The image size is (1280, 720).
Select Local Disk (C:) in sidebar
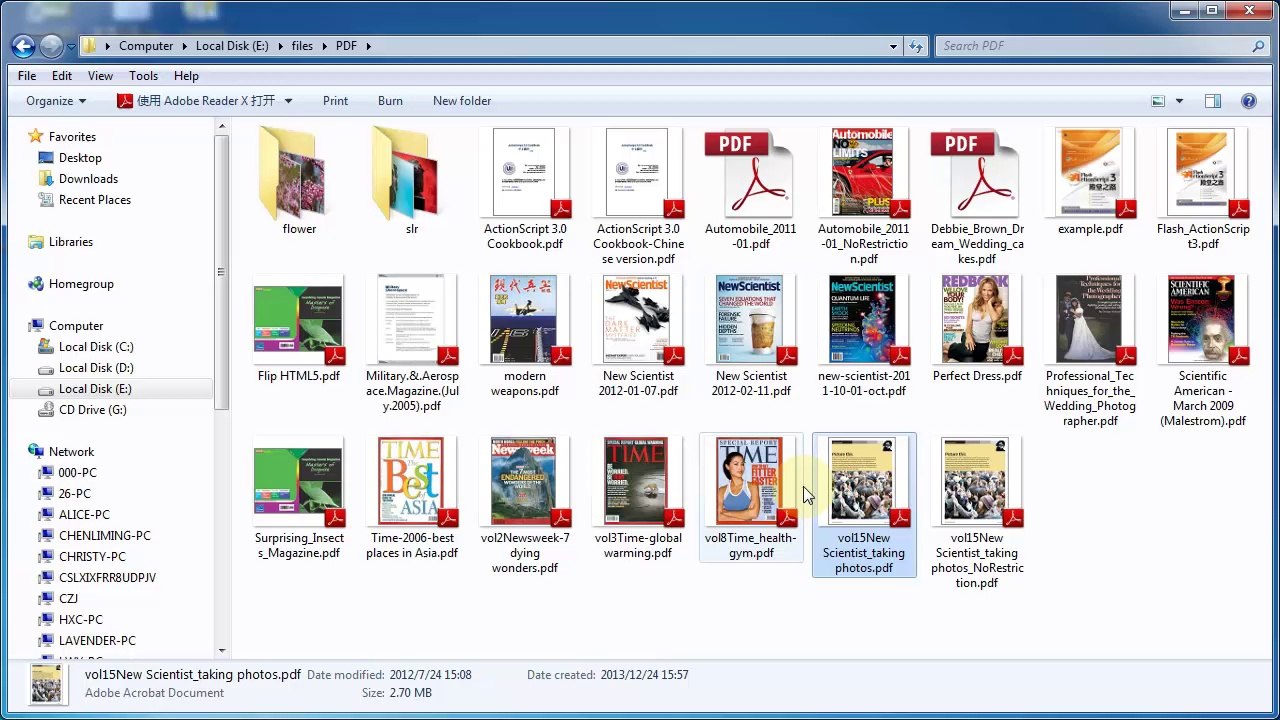click(x=96, y=347)
